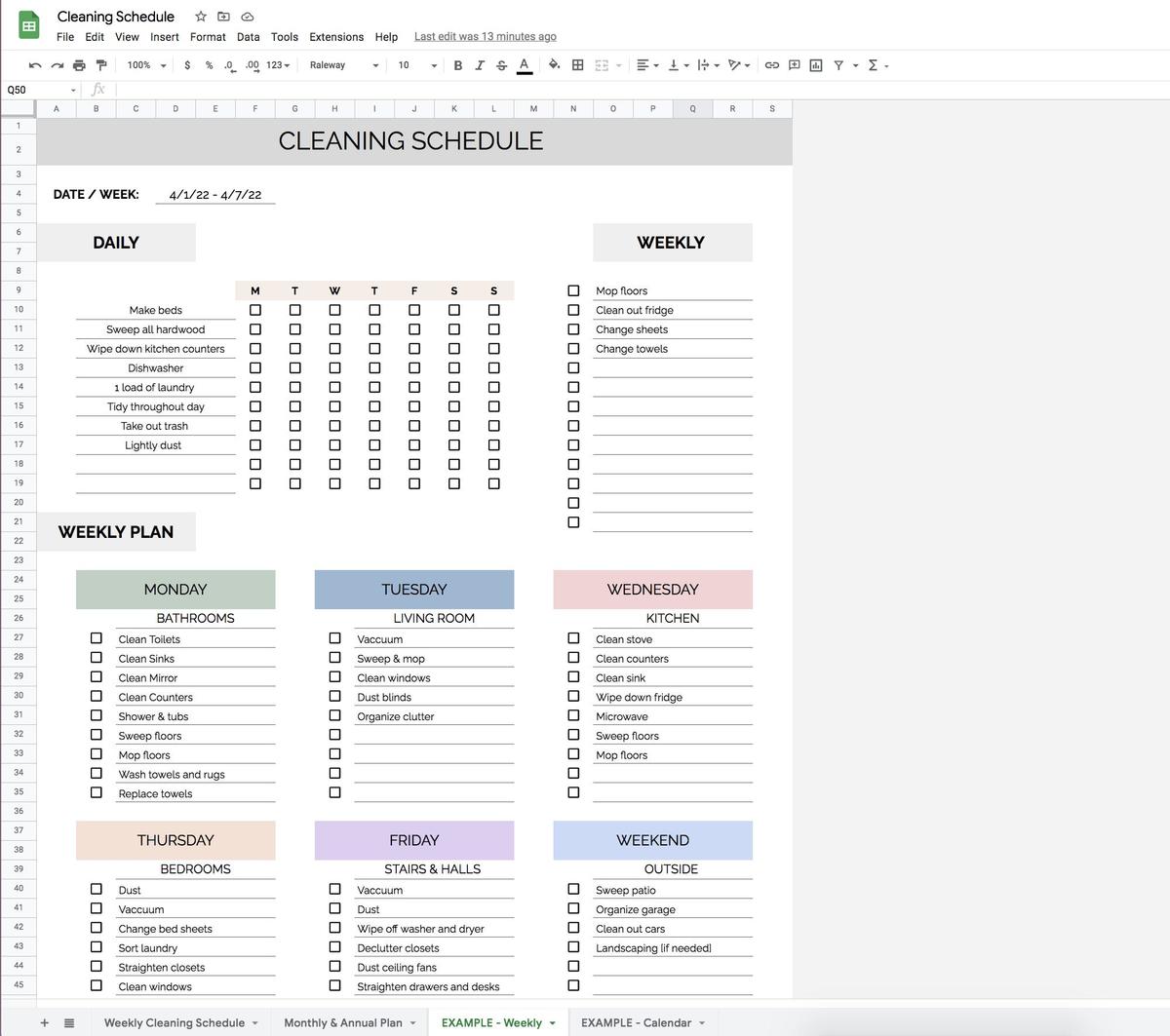Check Clean Toilets under Monday
This screenshot has width=1170, height=1036.
[96, 638]
